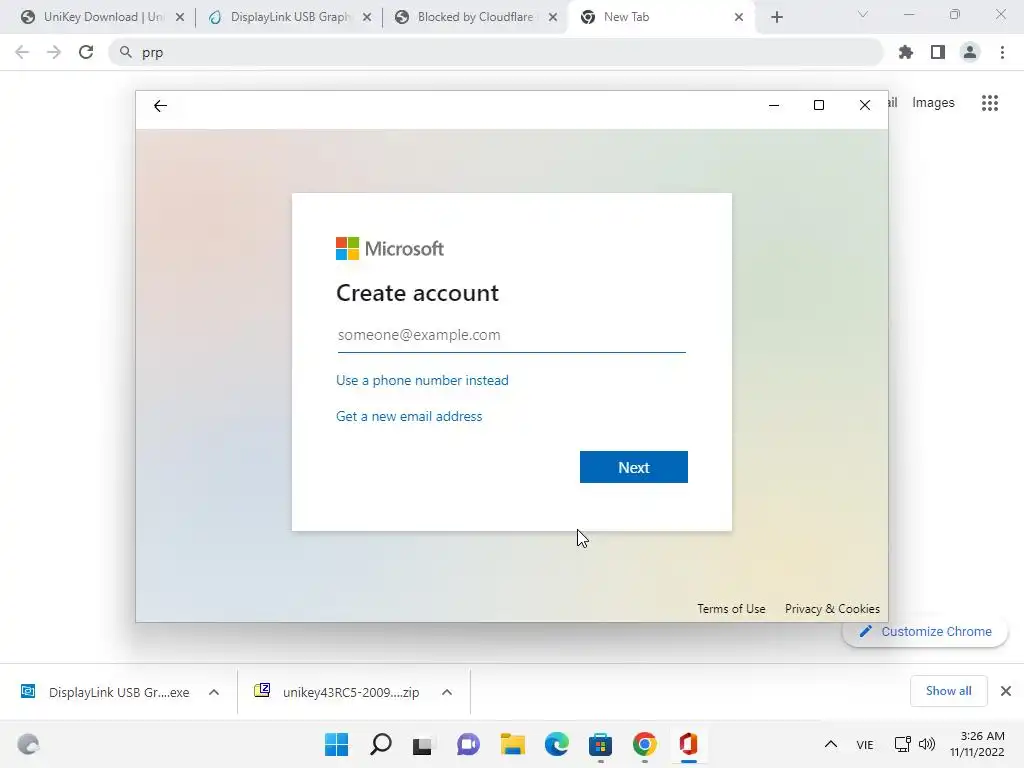
Task: Open Microsoft Store from the taskbar
Action: pos(600,744)
